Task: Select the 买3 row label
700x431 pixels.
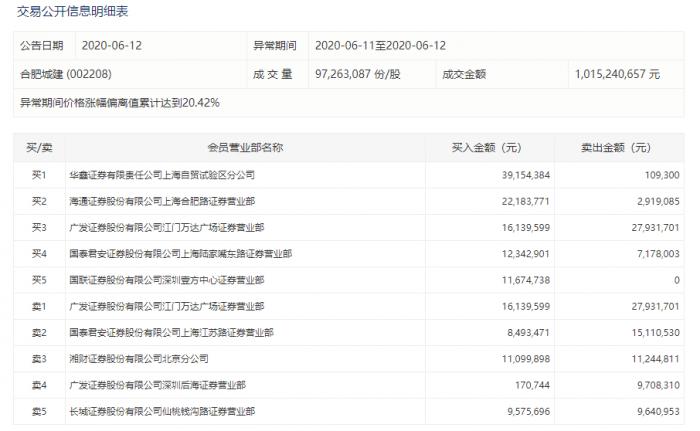Action: (39, 228)
